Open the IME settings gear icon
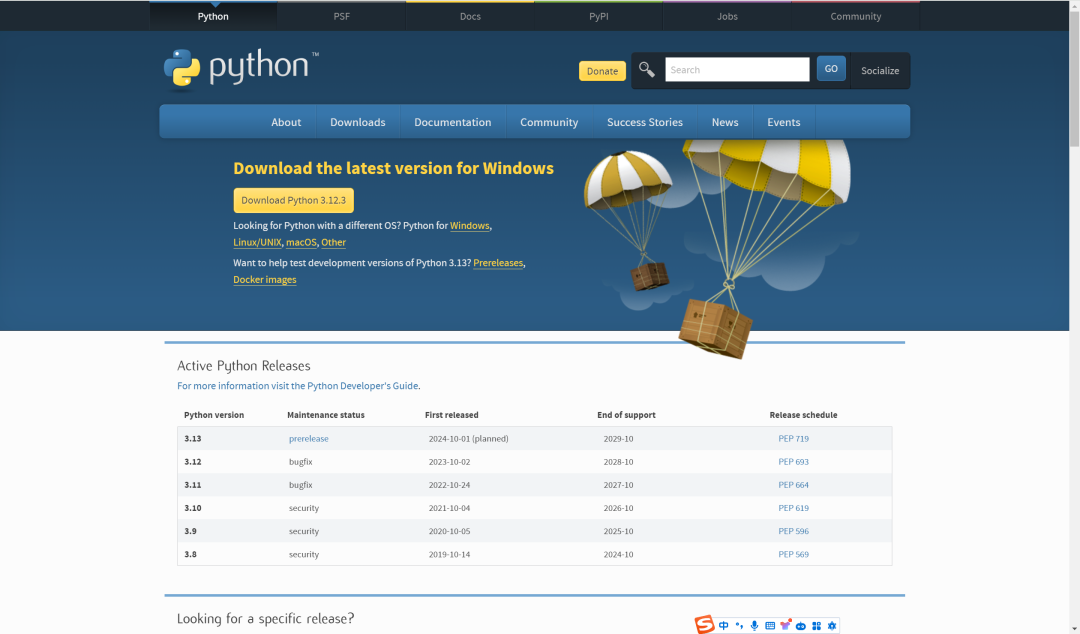Viewport: 1080px width, 634px height. pos(831,626)
